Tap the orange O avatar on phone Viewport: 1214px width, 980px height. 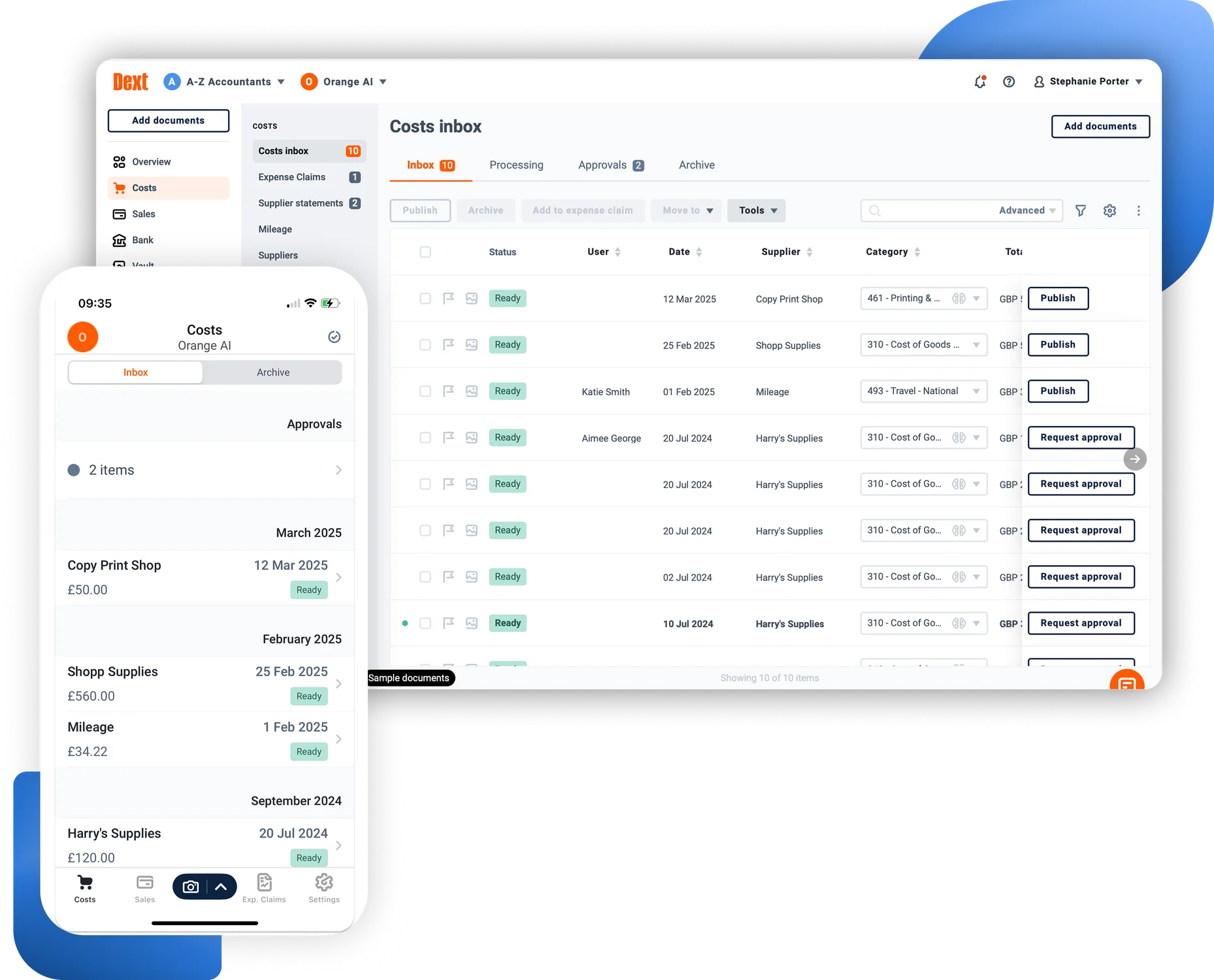(x=83, y=337)
